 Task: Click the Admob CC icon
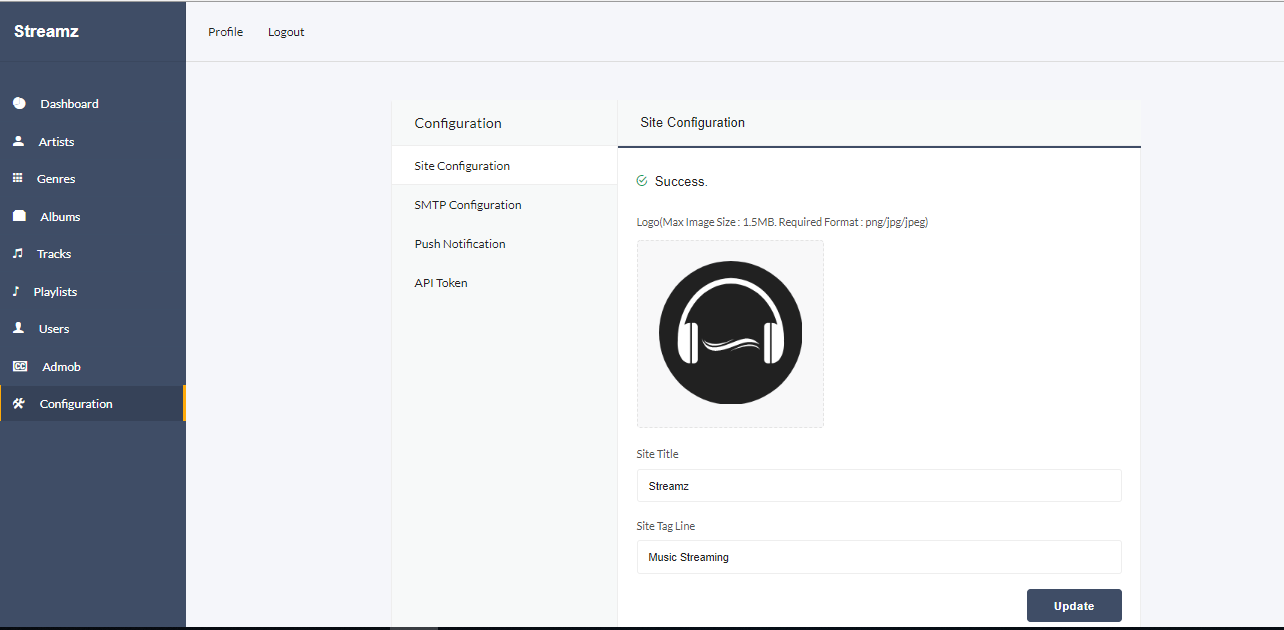click(x=19, y=367)
